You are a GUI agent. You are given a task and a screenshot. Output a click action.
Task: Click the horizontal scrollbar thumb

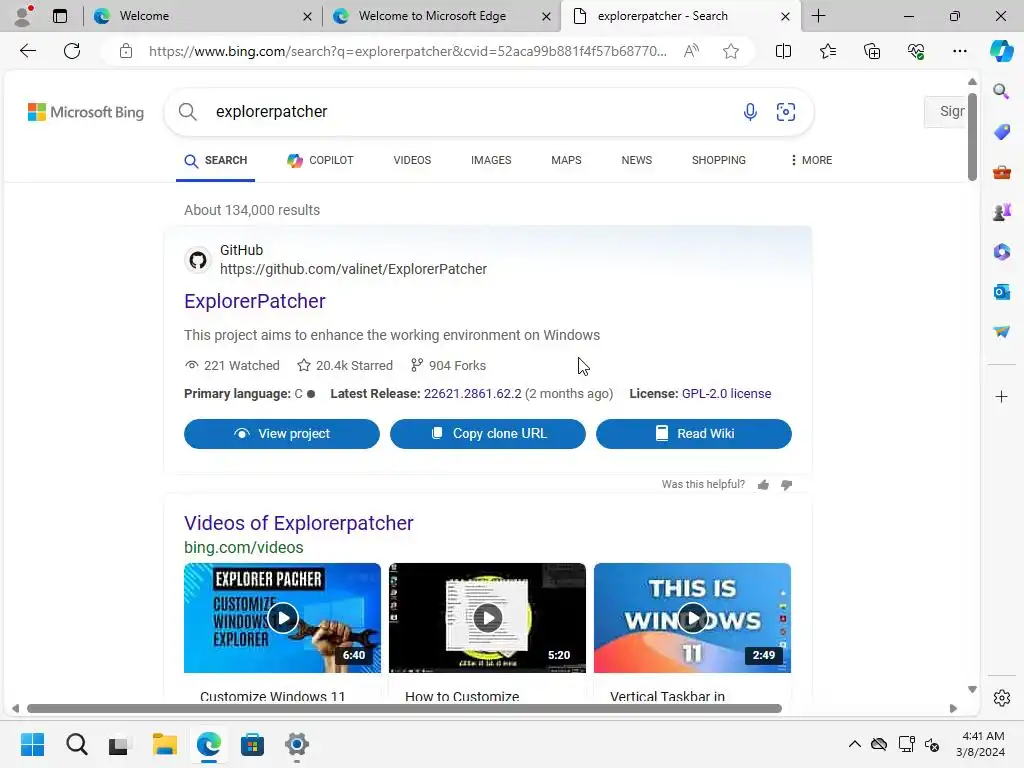click(404, 709)
